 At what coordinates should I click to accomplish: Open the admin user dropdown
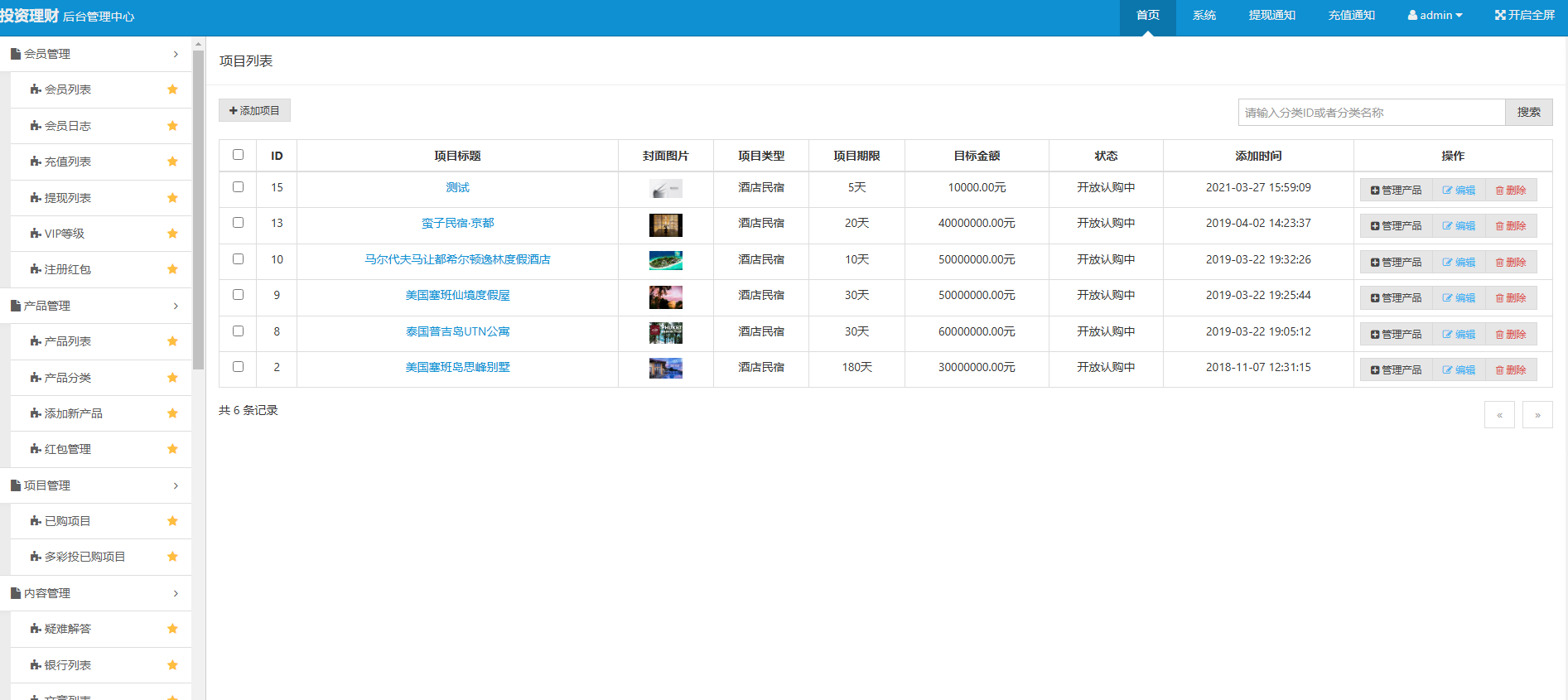coord(1435,15)
